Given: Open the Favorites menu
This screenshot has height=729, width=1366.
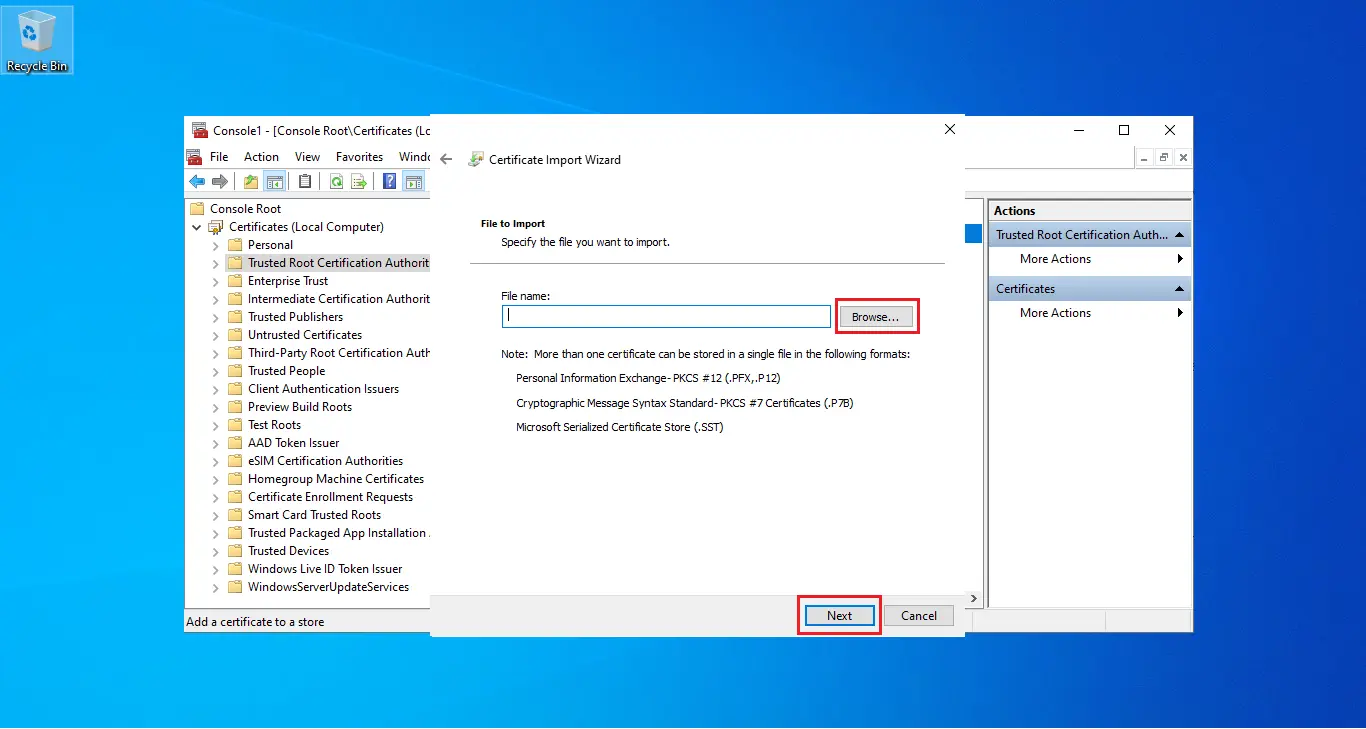Looking at the screenshot, I should (359, 157).
